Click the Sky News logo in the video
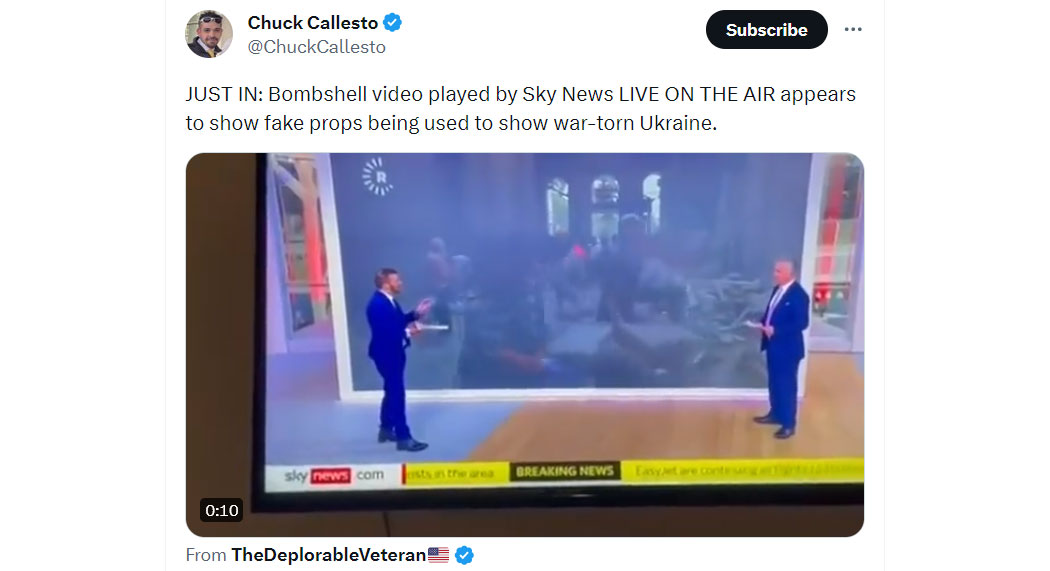 [333, 475]
